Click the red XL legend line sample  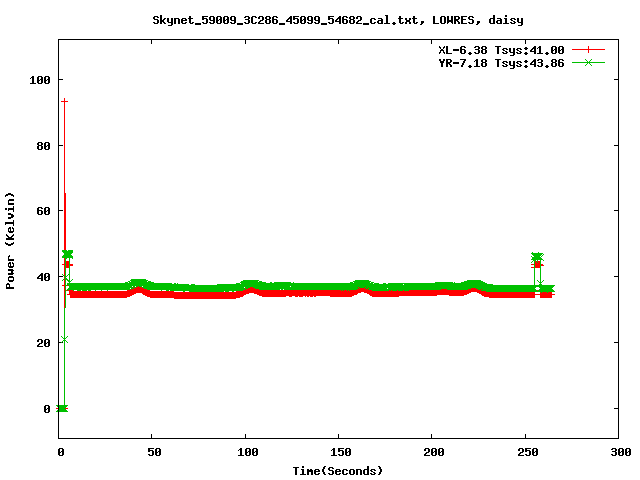tap(588, 50)
